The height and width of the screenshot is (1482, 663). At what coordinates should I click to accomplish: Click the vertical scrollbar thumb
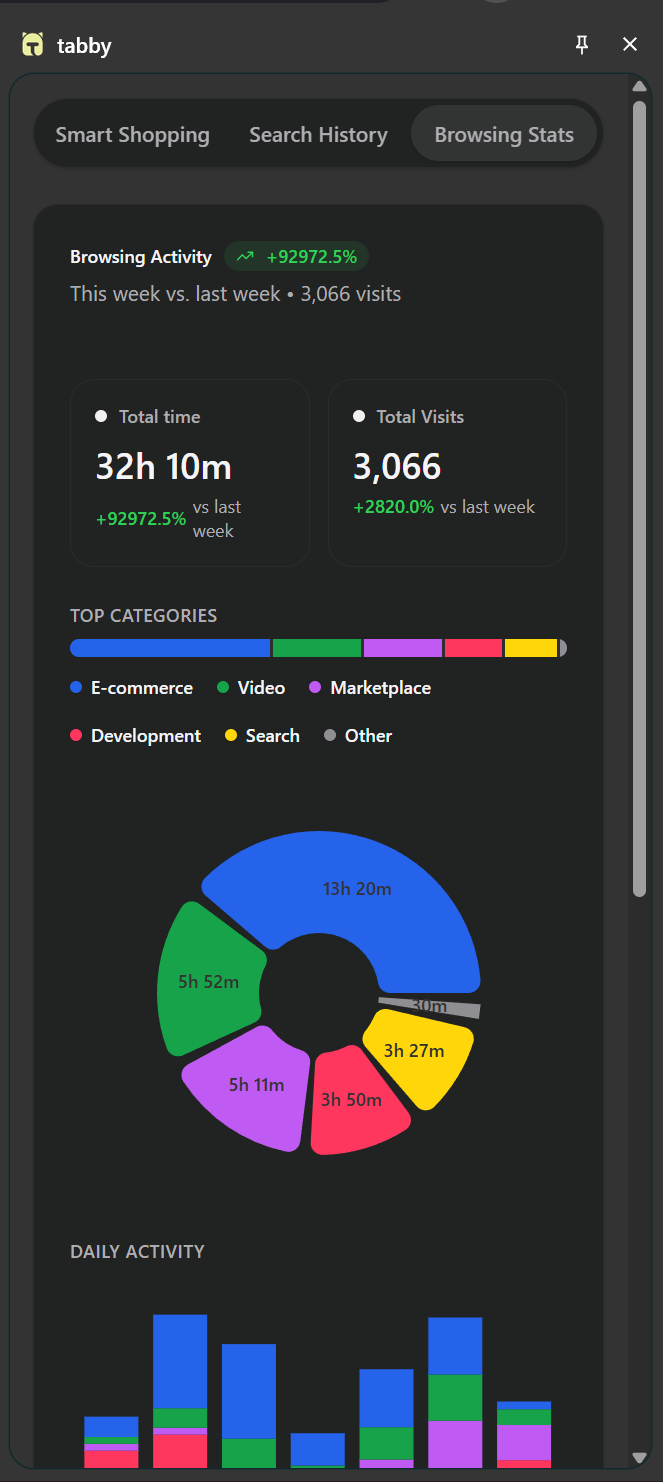pyautogui.click(x=640, y=499)
